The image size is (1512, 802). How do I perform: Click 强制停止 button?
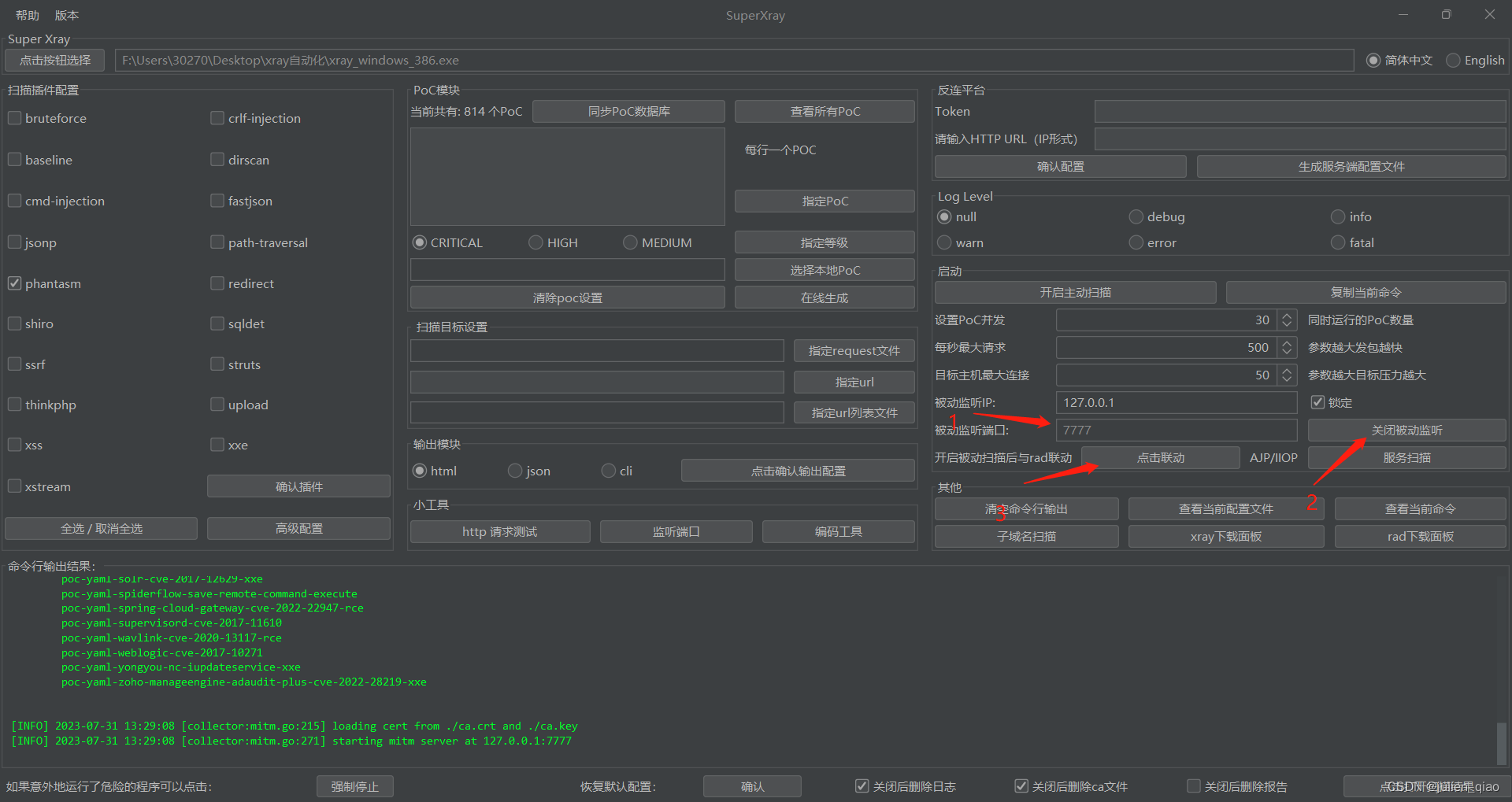355,786
